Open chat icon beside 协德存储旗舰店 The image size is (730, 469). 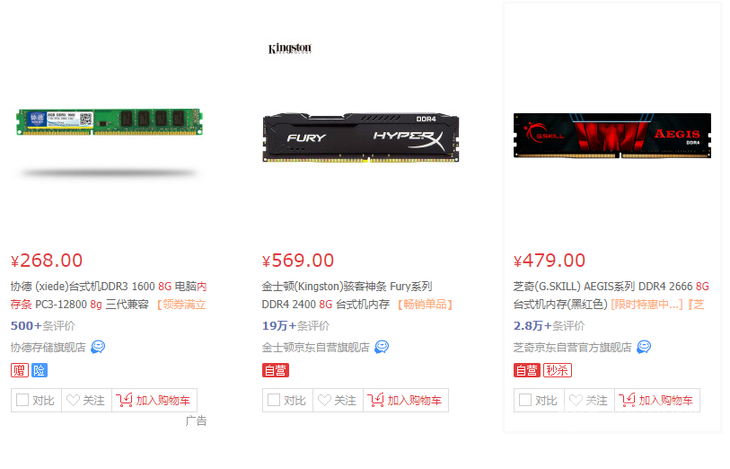click(x=98, y=347)
